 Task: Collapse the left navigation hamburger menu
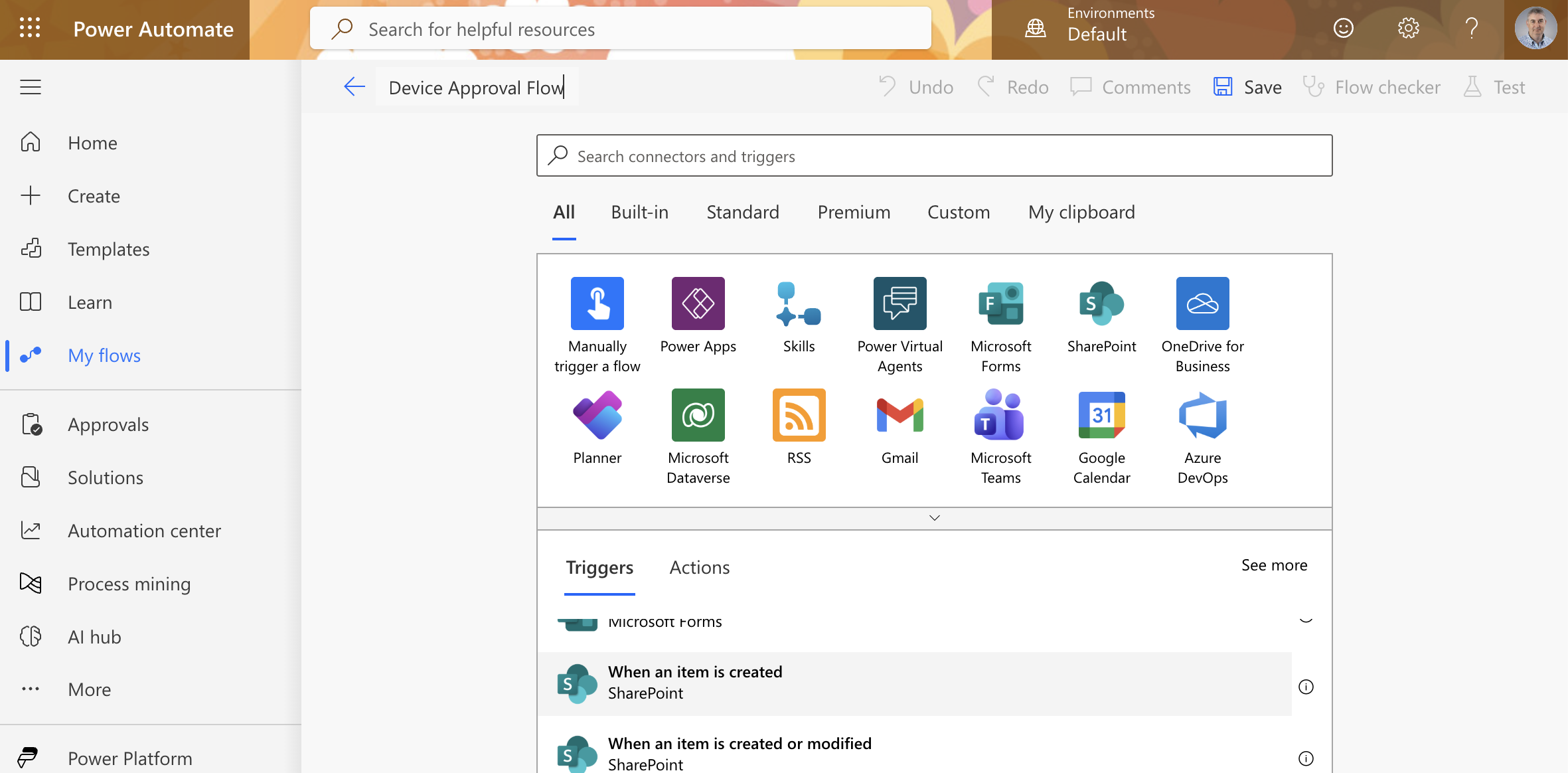click(31, 87)
